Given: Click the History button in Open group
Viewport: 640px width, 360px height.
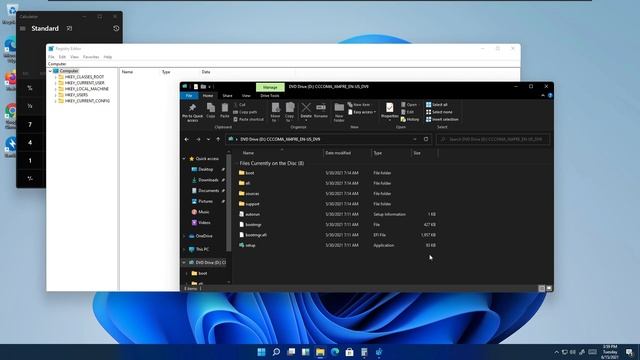Looking at the screenshot, I should (x=410, y=120).
